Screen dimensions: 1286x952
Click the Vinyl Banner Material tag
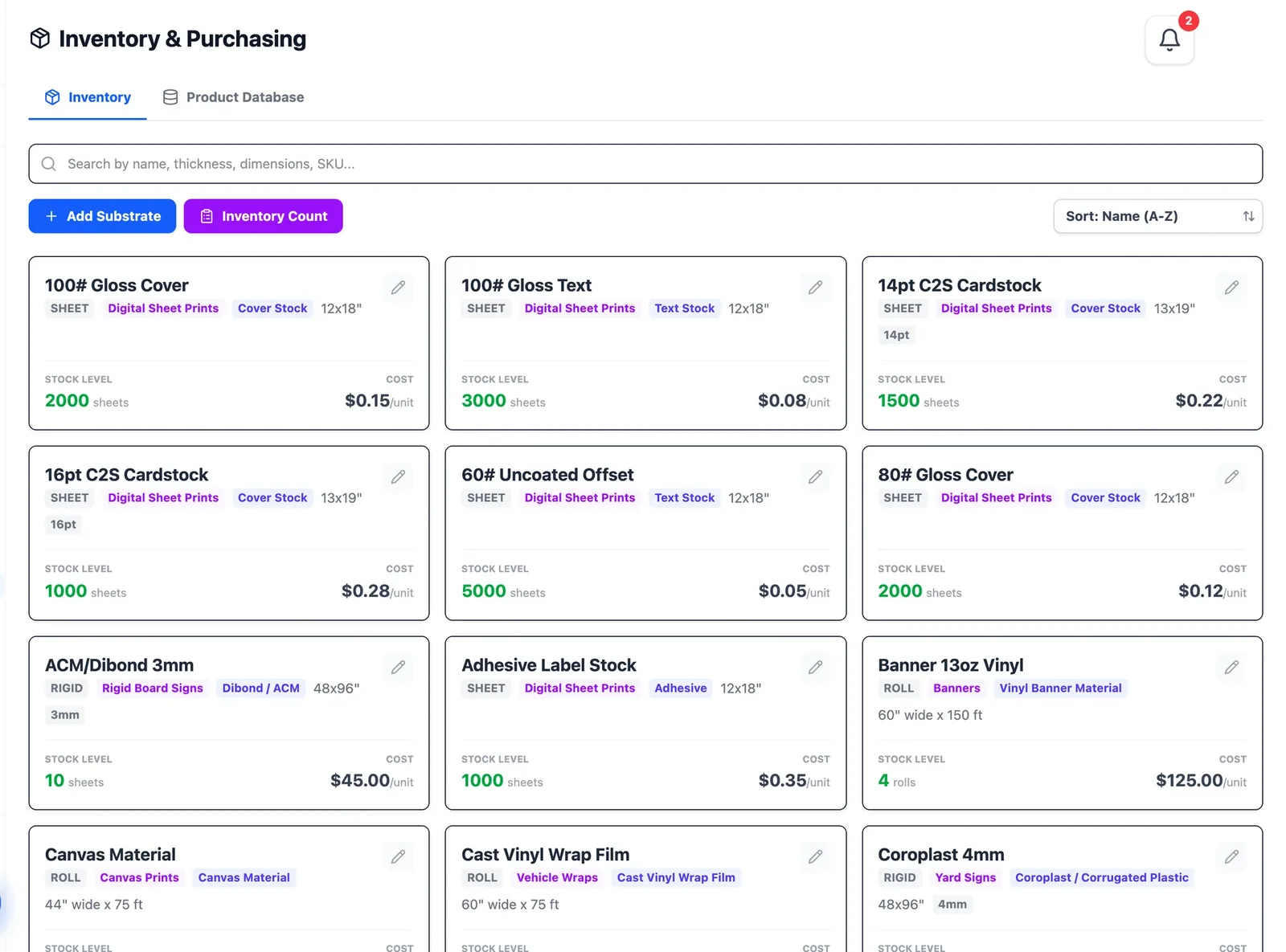pos(1060,688)
